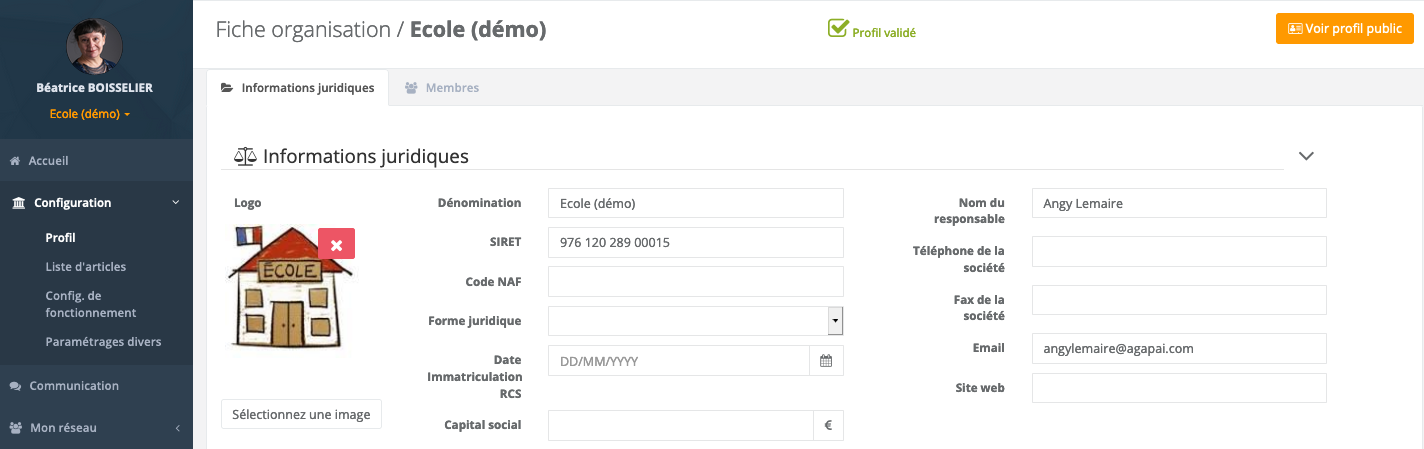Click the Voir profil public button

pos(1344,29)
